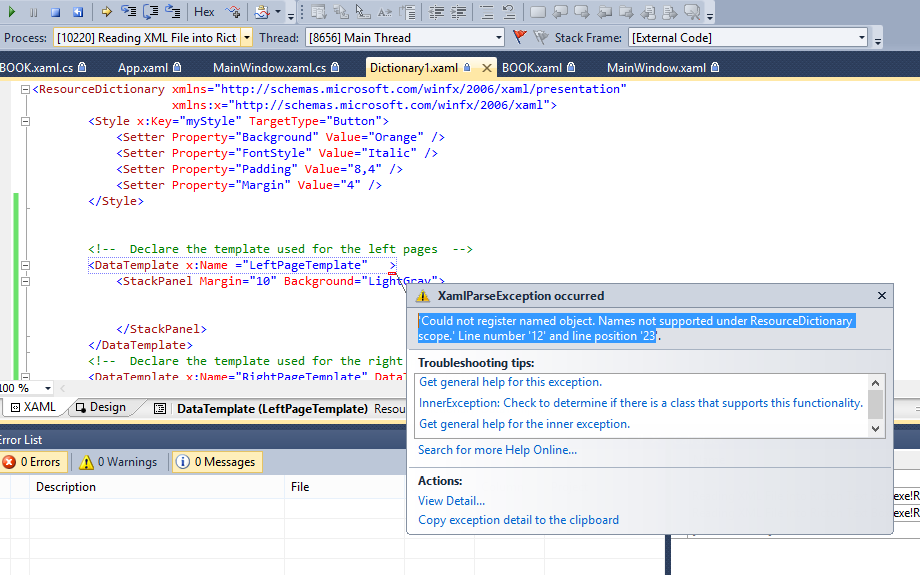Toggle the 0 Messages filter
This screenshot has width=920, height=575.
point(216,462)
